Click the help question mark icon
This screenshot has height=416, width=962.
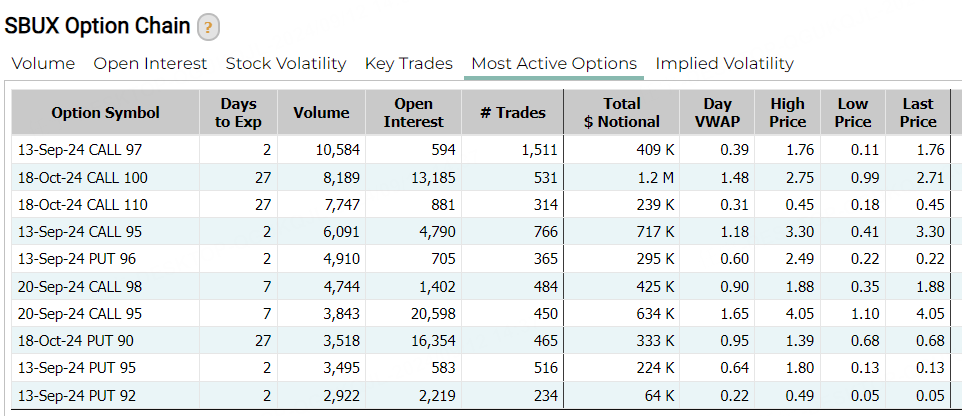pos(208,27)
